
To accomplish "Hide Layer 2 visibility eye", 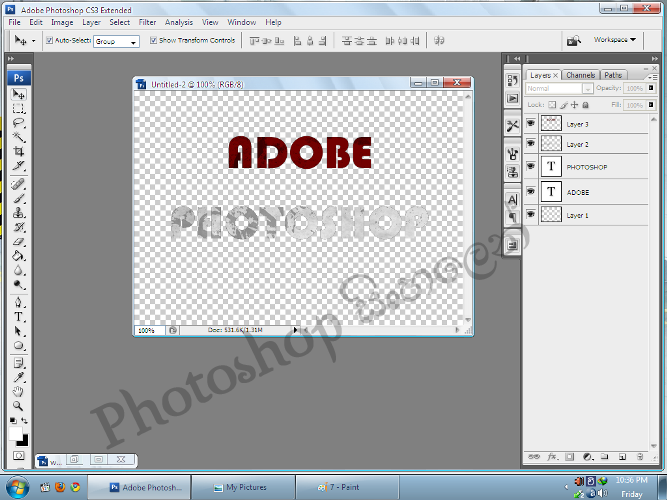I will pos(531,143).
